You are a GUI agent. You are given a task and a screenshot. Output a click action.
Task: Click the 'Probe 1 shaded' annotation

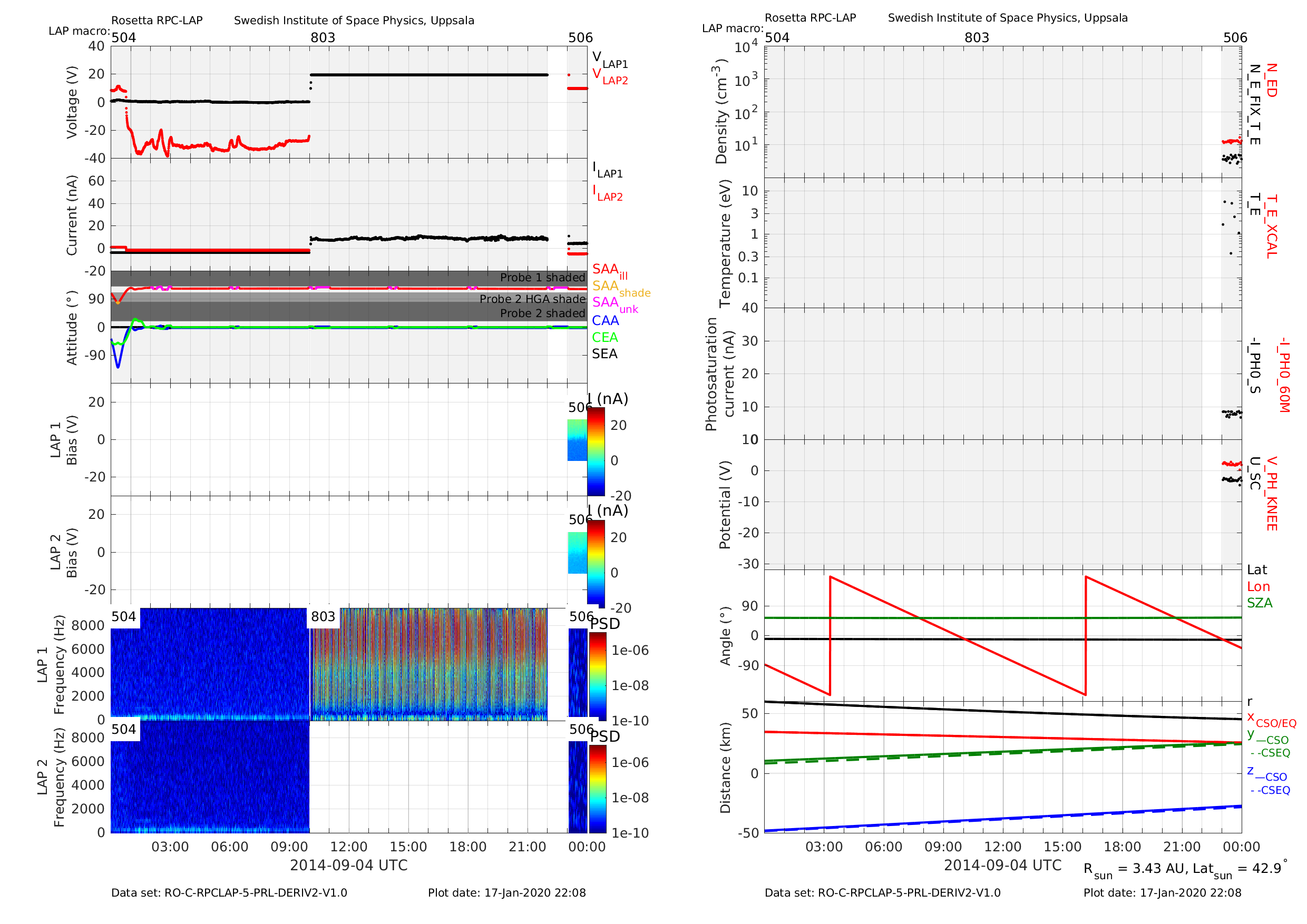click(x=542, y=278)
